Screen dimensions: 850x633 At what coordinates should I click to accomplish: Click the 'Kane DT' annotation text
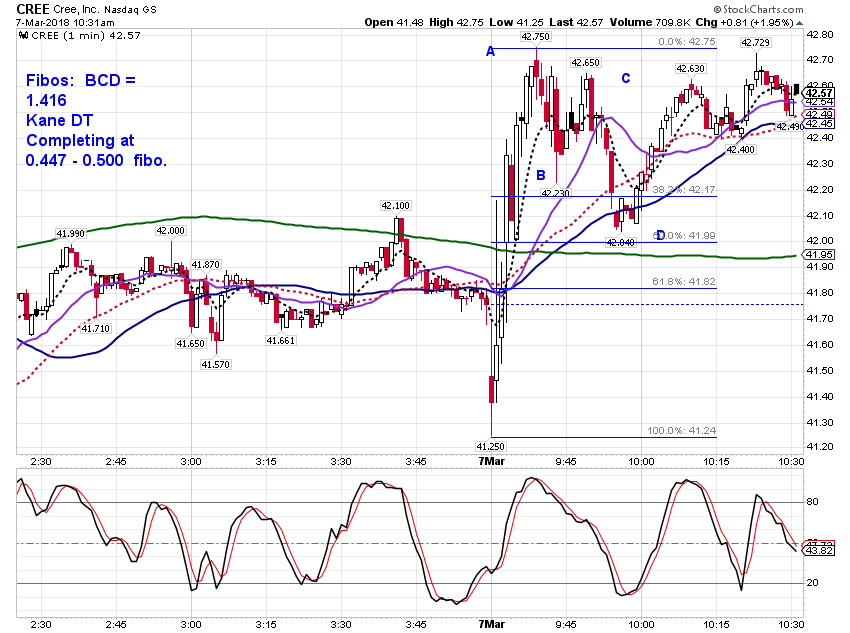[x=60, y=120]
